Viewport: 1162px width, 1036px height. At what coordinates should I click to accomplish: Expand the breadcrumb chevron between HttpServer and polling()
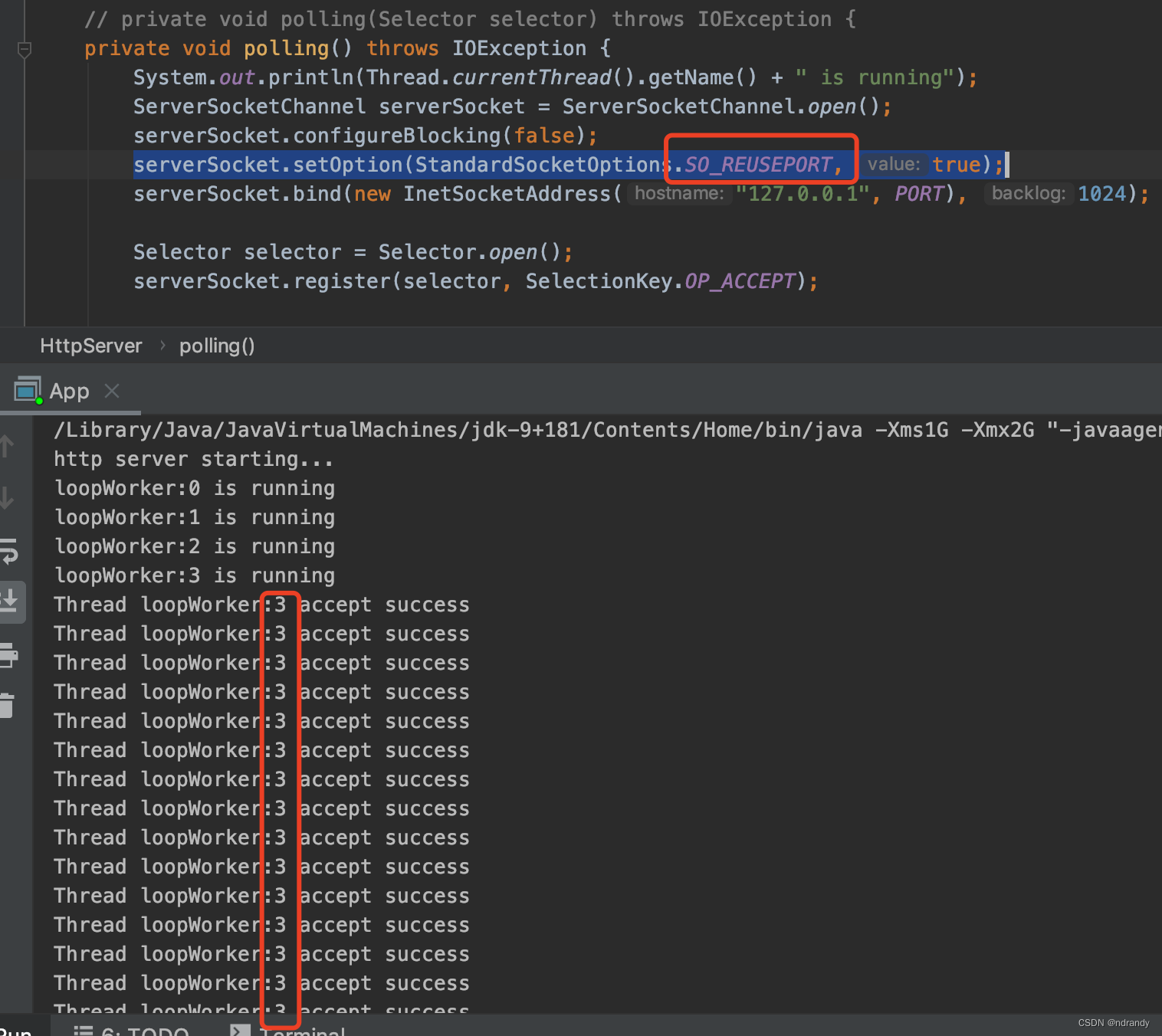pos(162,346)
